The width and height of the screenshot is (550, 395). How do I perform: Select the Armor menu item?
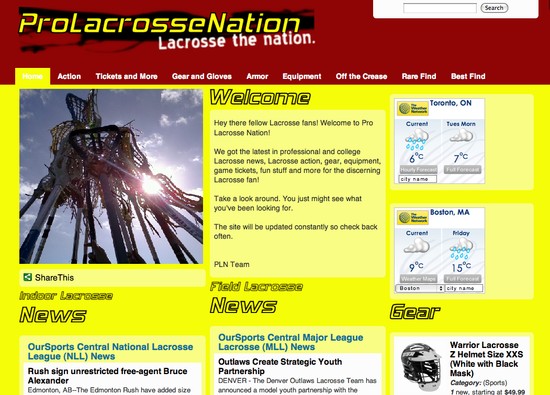point(257,76)
